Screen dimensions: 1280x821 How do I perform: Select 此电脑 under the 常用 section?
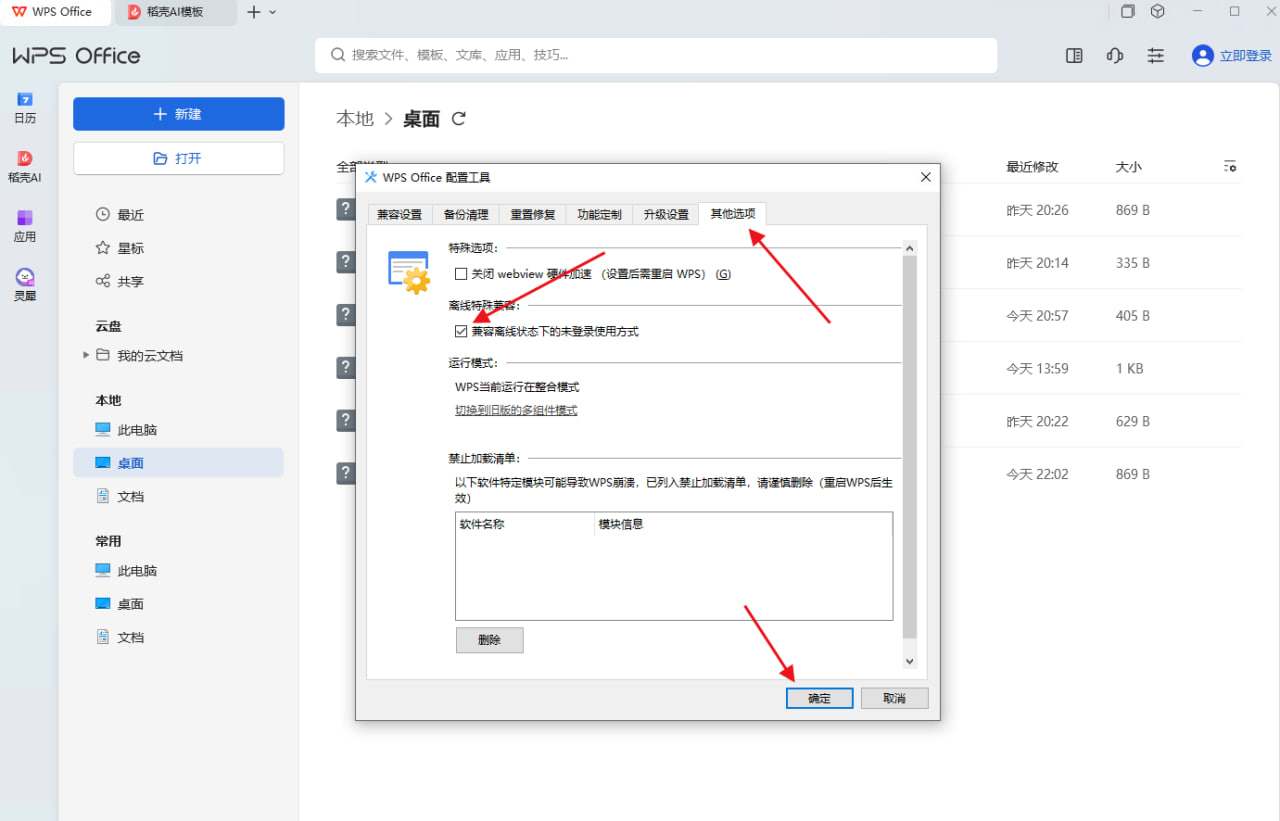tap(179, 571)
